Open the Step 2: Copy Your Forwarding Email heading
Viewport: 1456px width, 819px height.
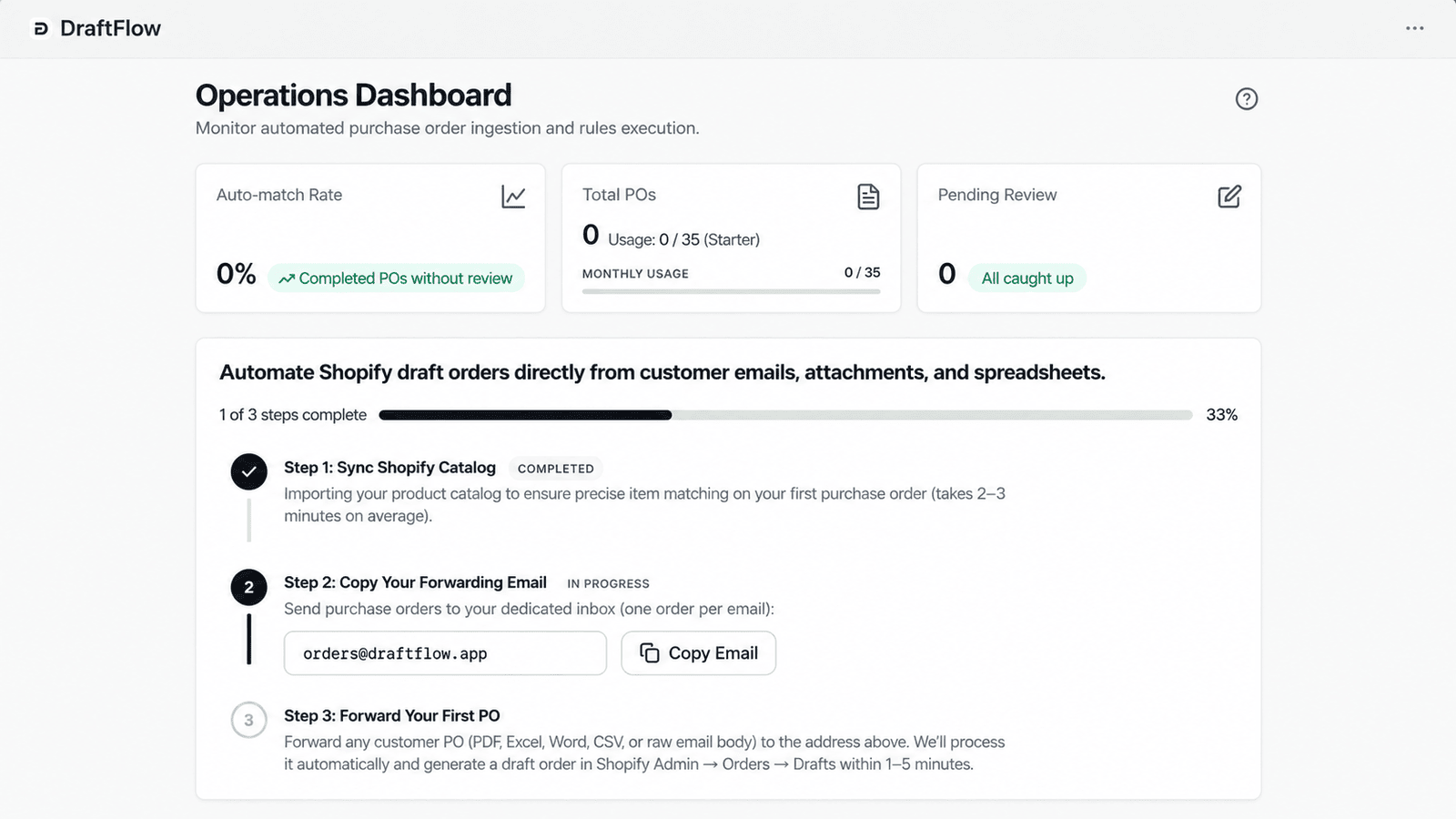click(x=415, y=582)
